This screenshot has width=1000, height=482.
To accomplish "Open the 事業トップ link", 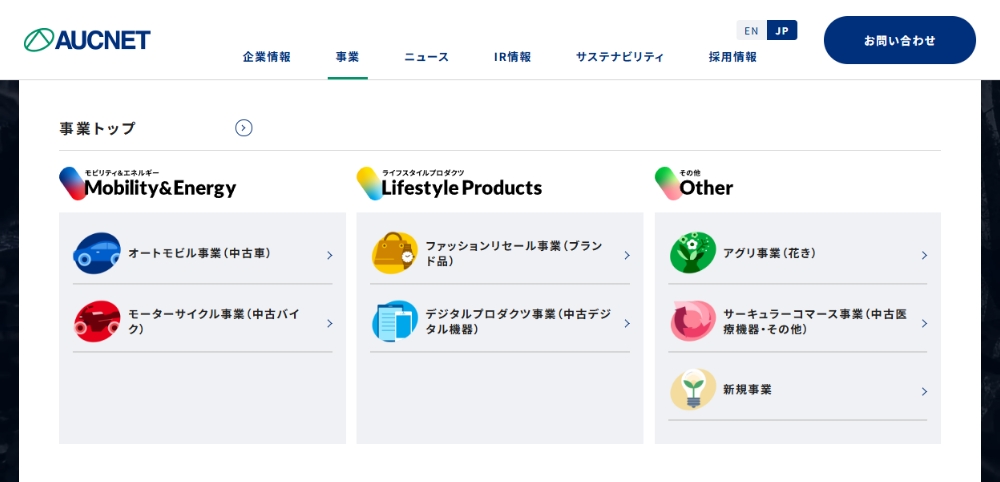I will (x=97, y=128).
